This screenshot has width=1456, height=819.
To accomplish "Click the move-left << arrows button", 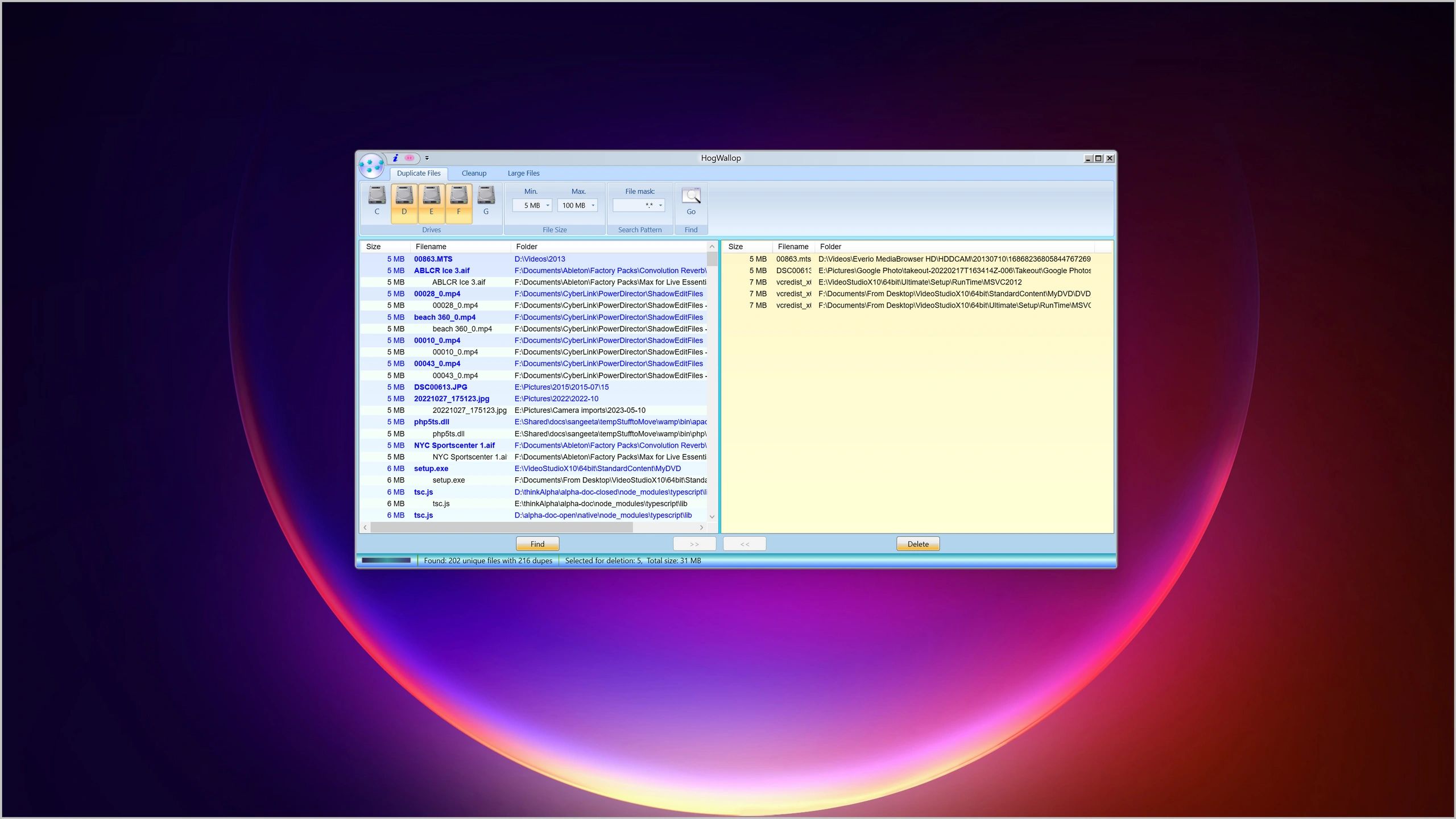I will (x=744, y=544).
